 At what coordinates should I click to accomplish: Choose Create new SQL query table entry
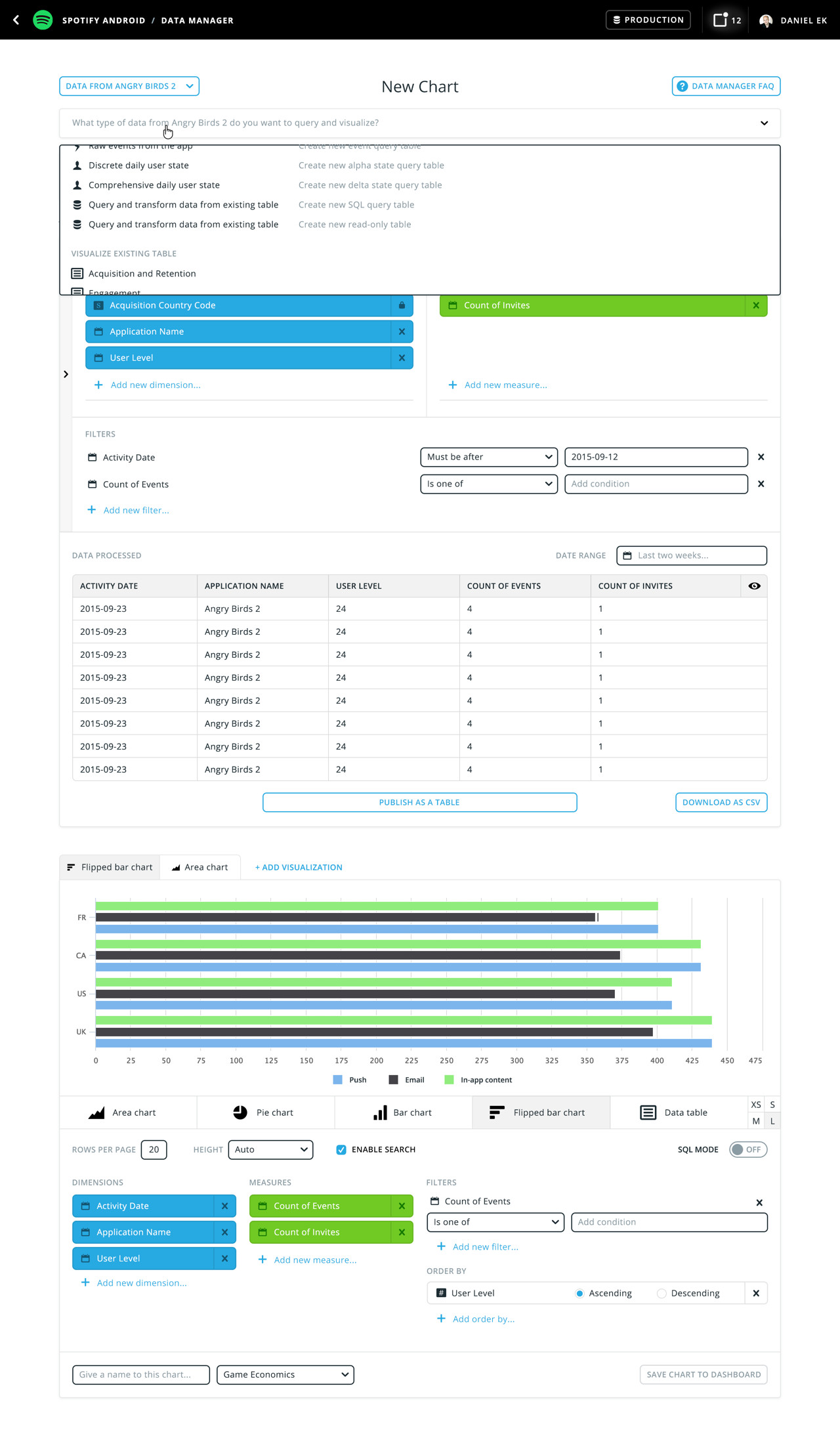tap(356, 205)
